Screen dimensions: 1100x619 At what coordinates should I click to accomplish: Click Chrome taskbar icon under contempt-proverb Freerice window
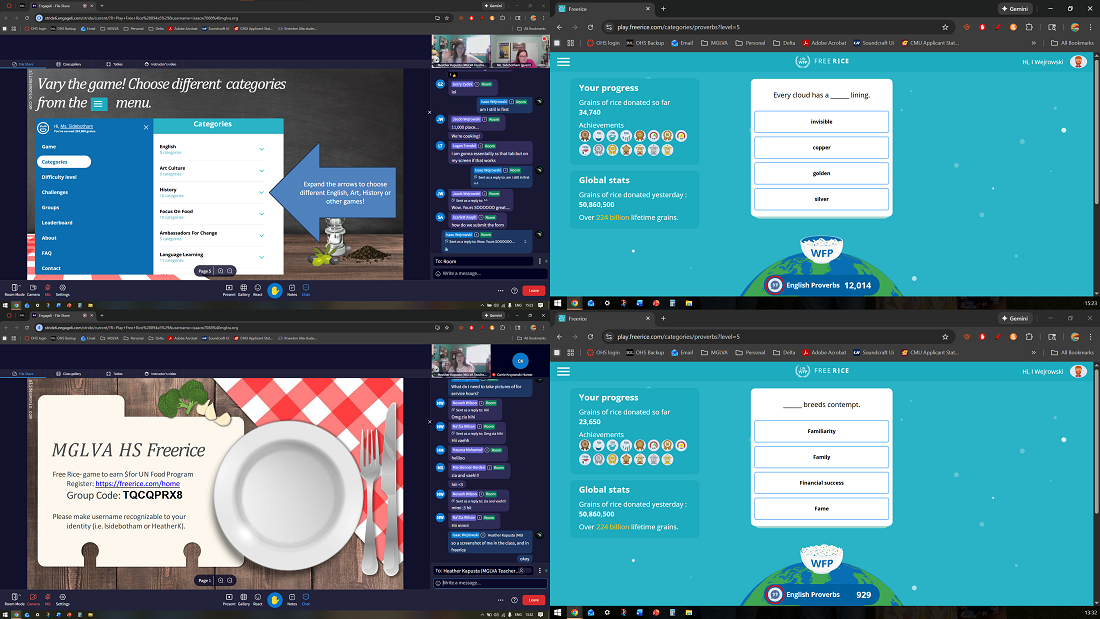click(x=575, y=613)
